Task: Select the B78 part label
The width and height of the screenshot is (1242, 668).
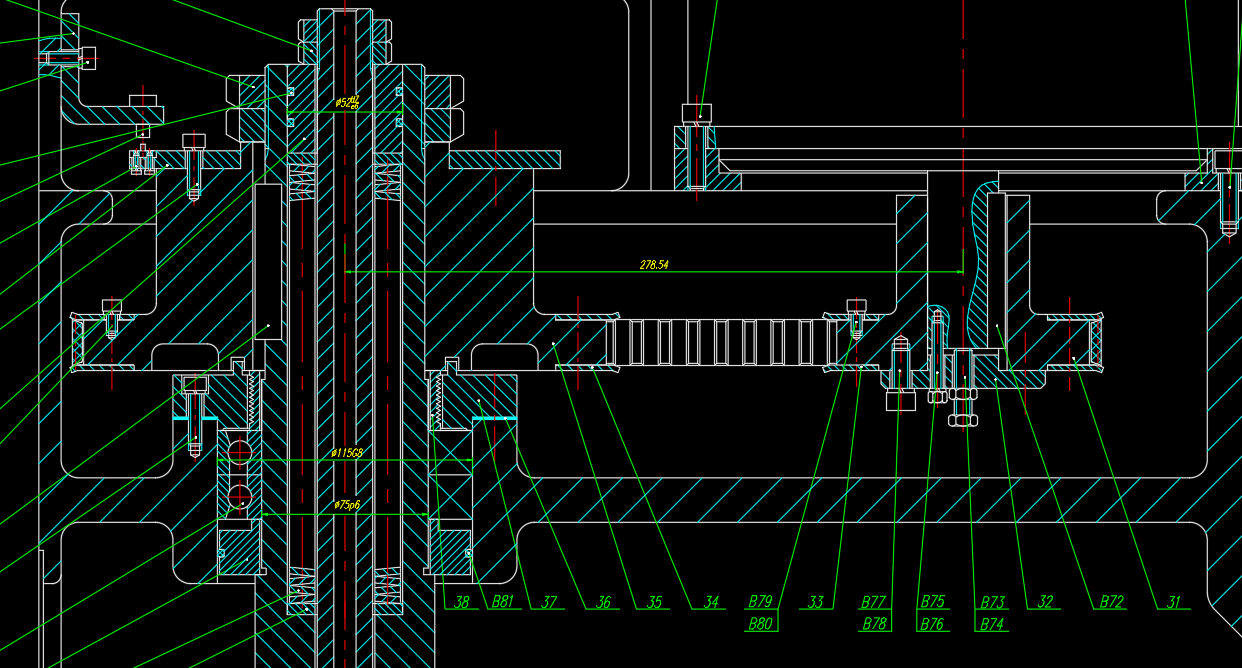Action: point(873,624)
